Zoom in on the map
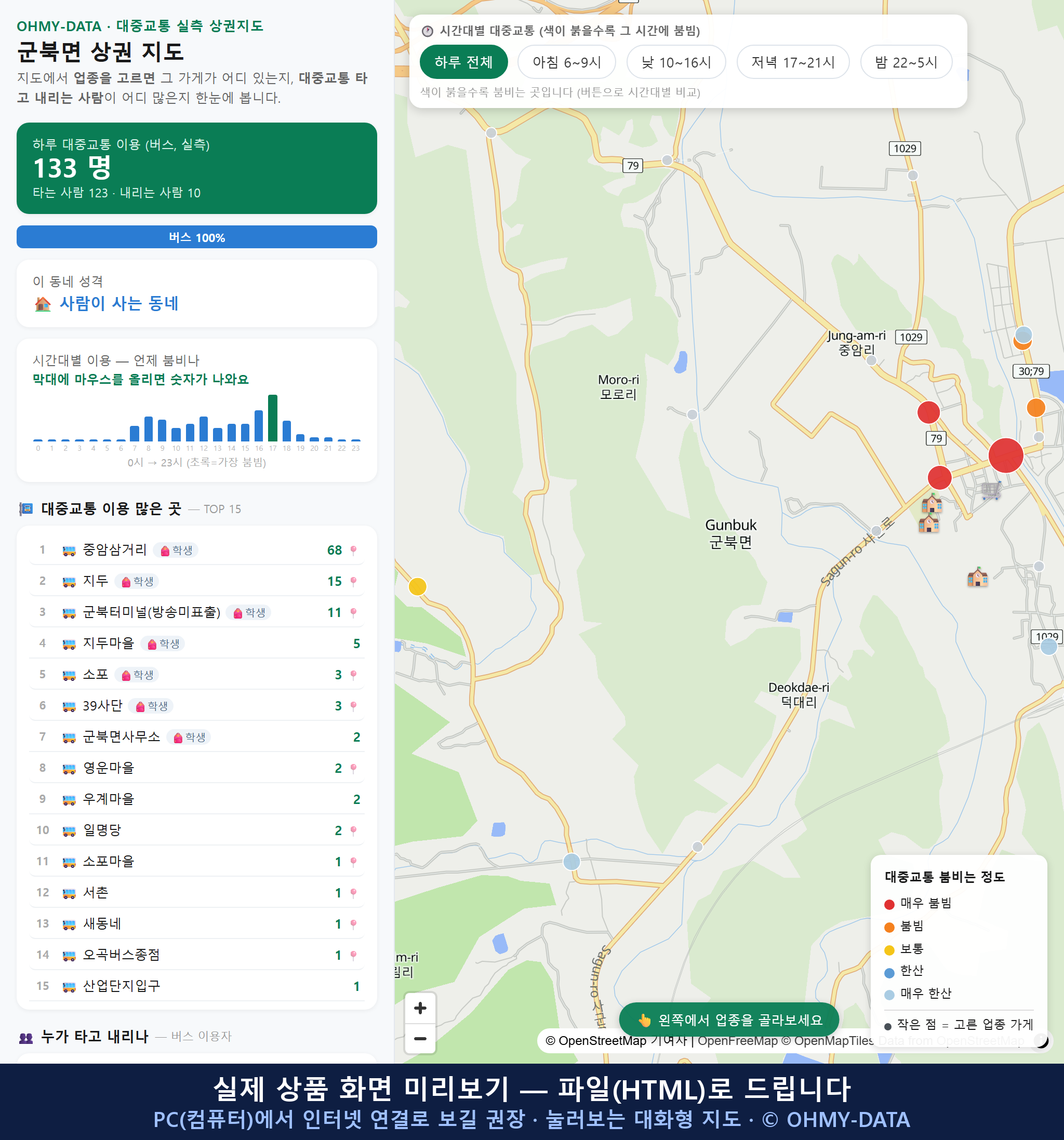 click(x=420, y=1008)
